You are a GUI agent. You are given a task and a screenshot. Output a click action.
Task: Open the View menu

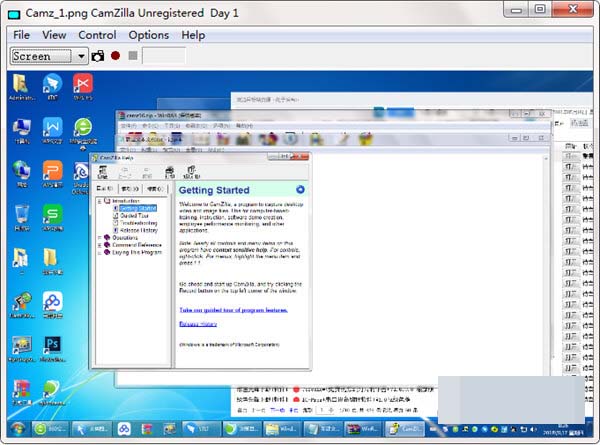[54, 35]
